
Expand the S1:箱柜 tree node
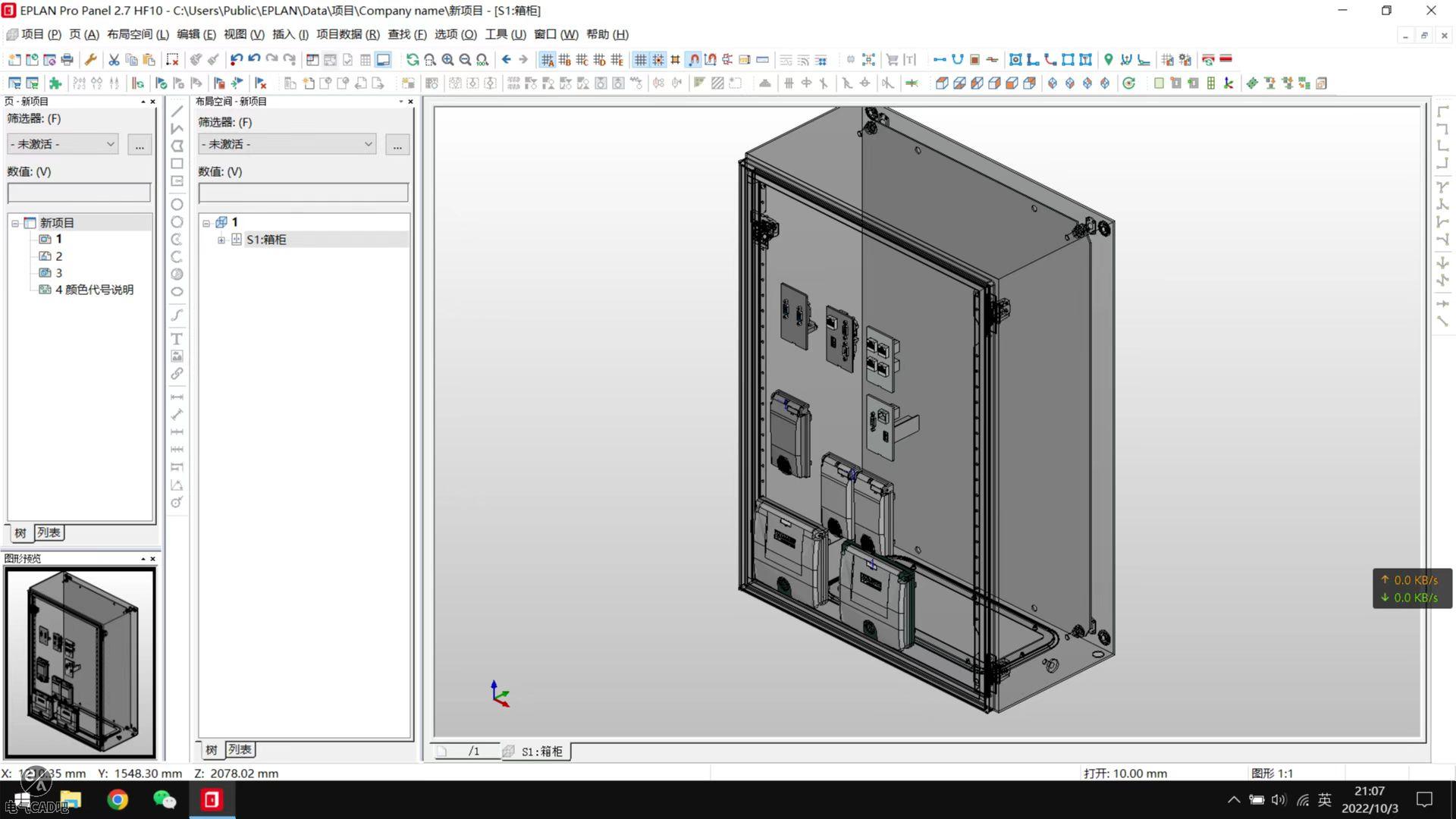pos(221,240)
